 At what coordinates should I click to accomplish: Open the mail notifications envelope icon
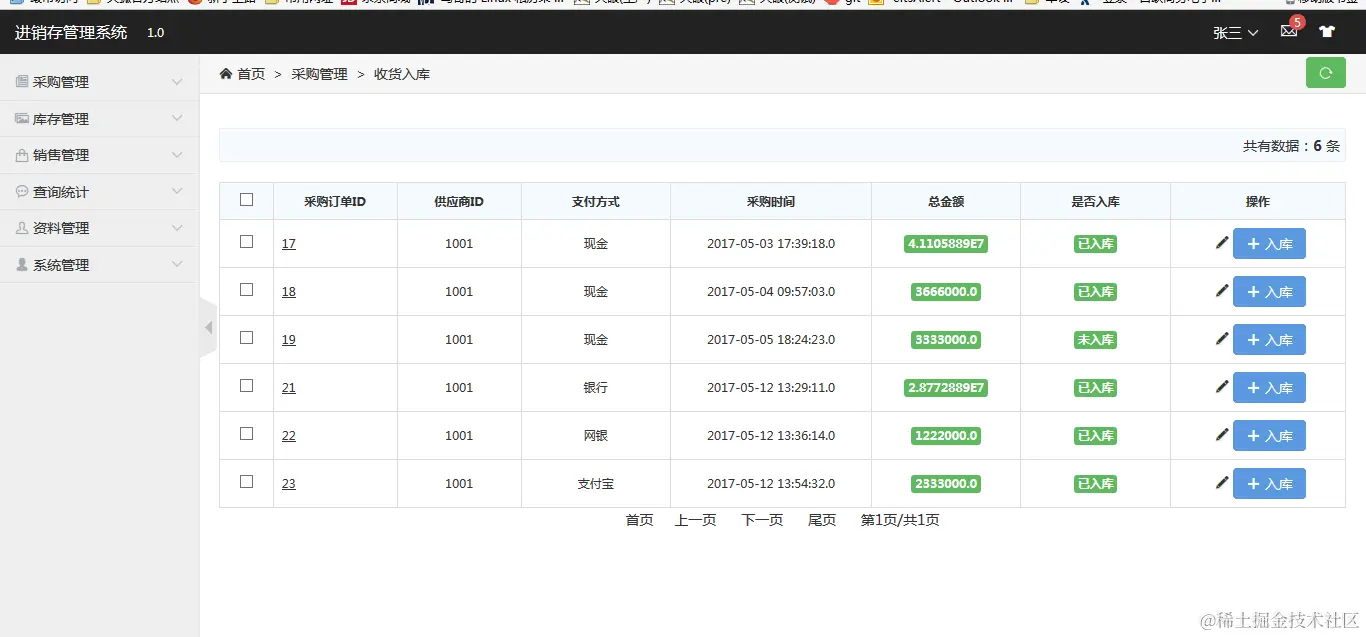tap(1289, 31)
